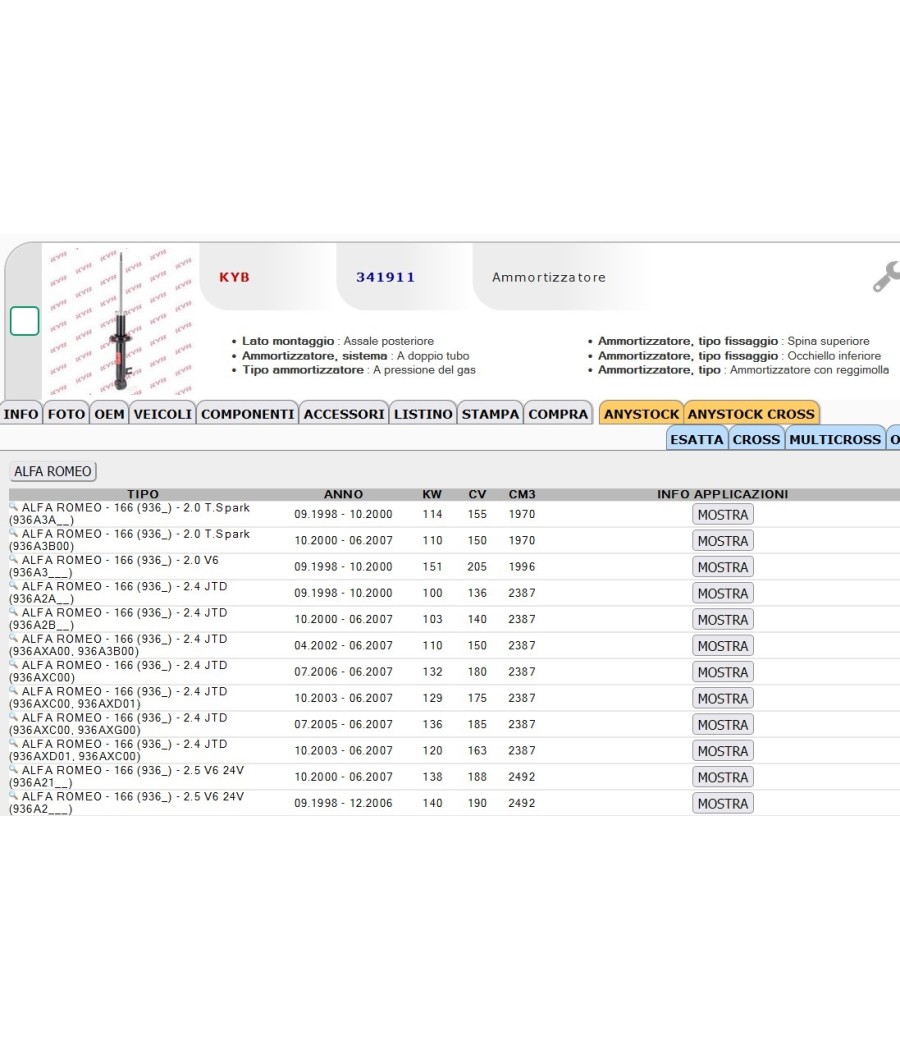Viewport: 900px width, 1050px height.
Task: Click the "A pressione del gas" spec line
Action: [x=359, y=370]
